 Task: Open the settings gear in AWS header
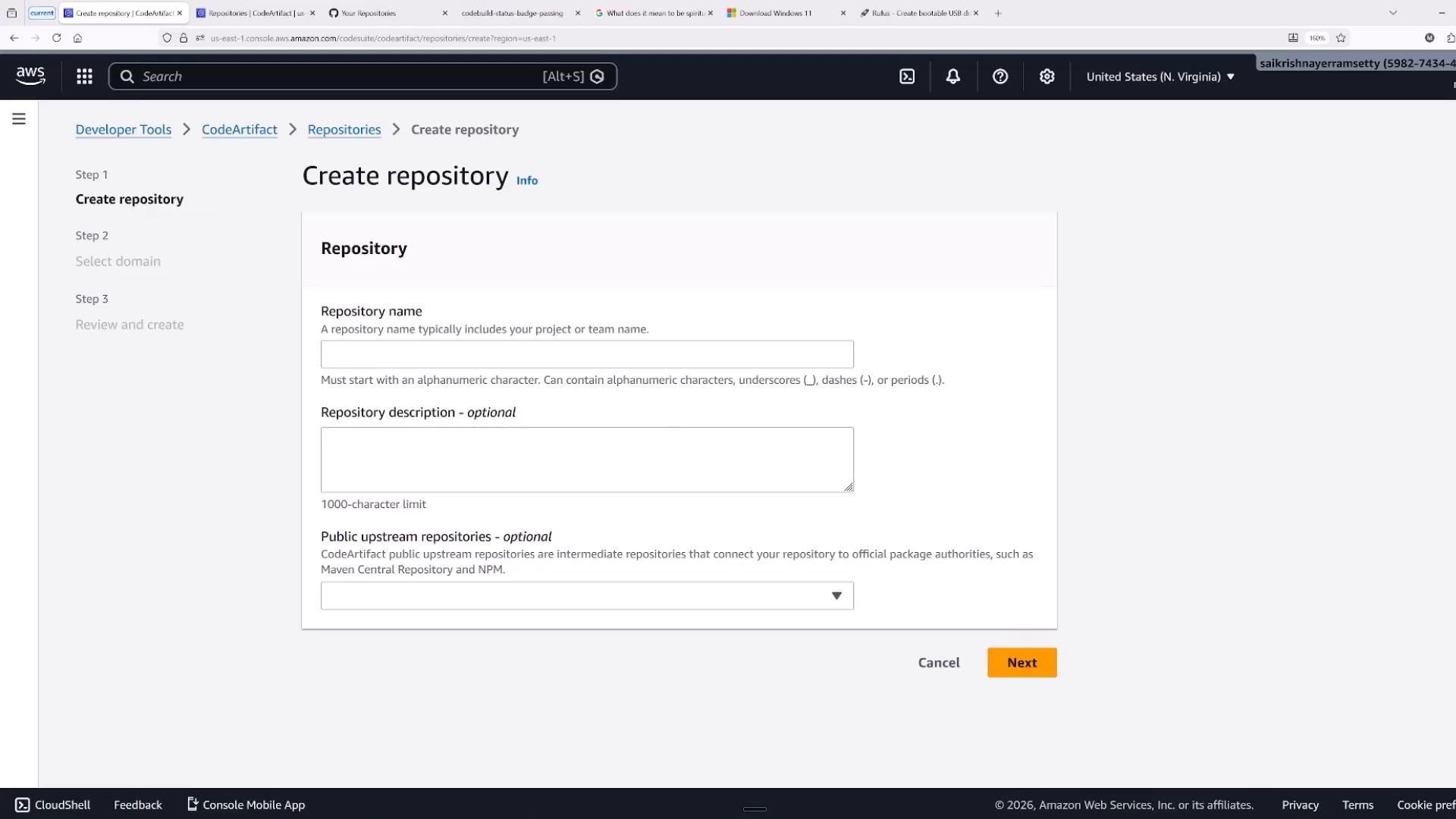1047,77
